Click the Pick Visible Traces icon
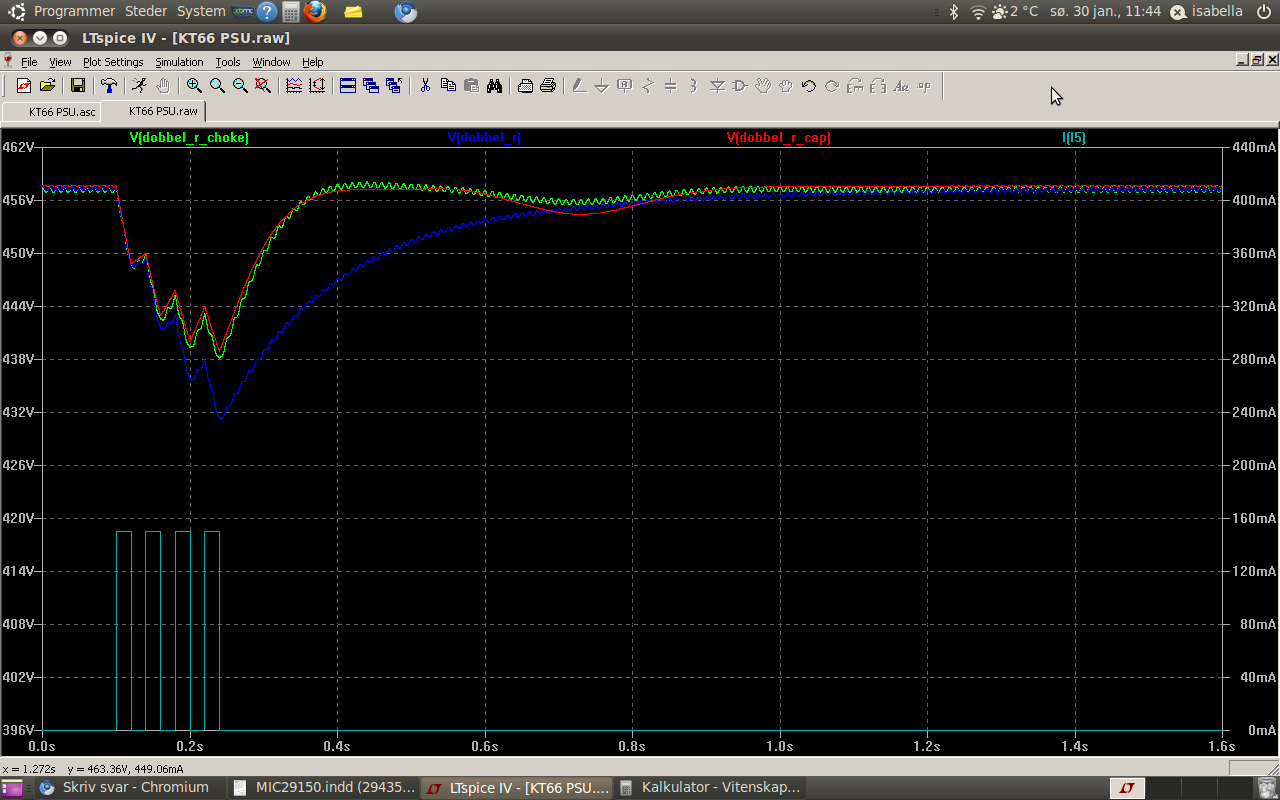 click(x=294, y=86)
